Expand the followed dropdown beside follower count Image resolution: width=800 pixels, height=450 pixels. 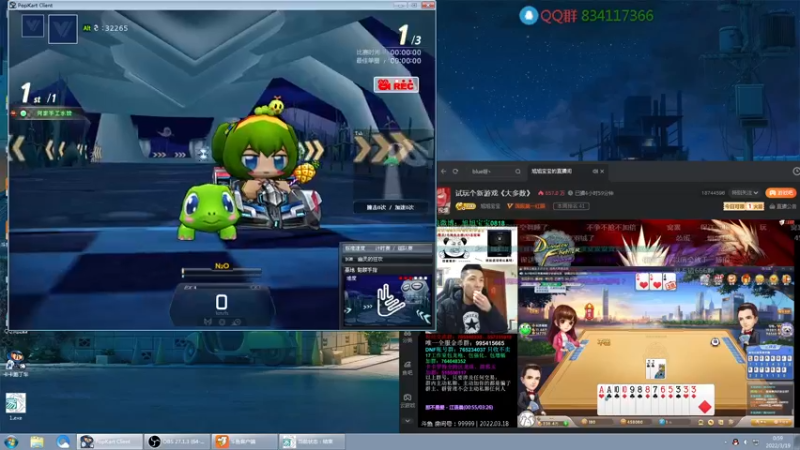click(x=744, y=193)
